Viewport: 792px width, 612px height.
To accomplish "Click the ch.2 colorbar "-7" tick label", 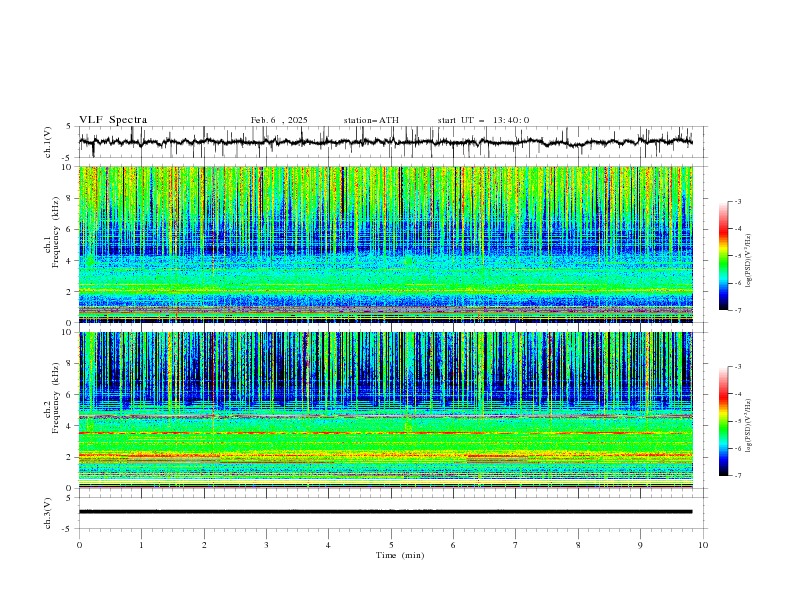I will tap(737, 475).
